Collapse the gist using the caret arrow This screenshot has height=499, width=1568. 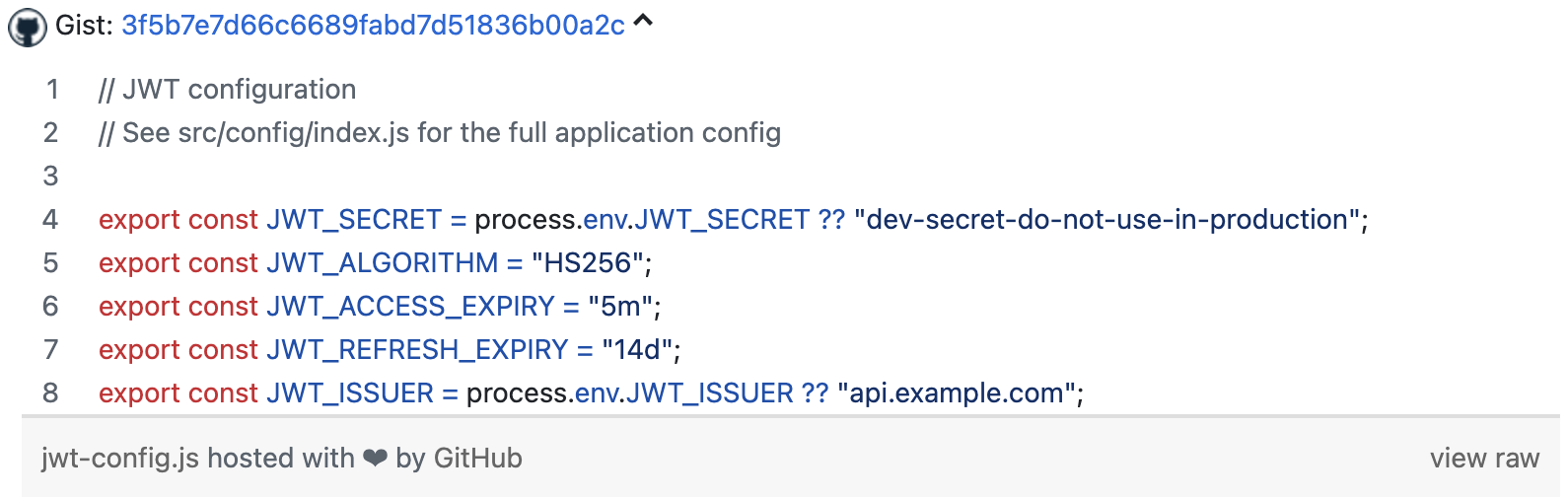pos(643,21)
